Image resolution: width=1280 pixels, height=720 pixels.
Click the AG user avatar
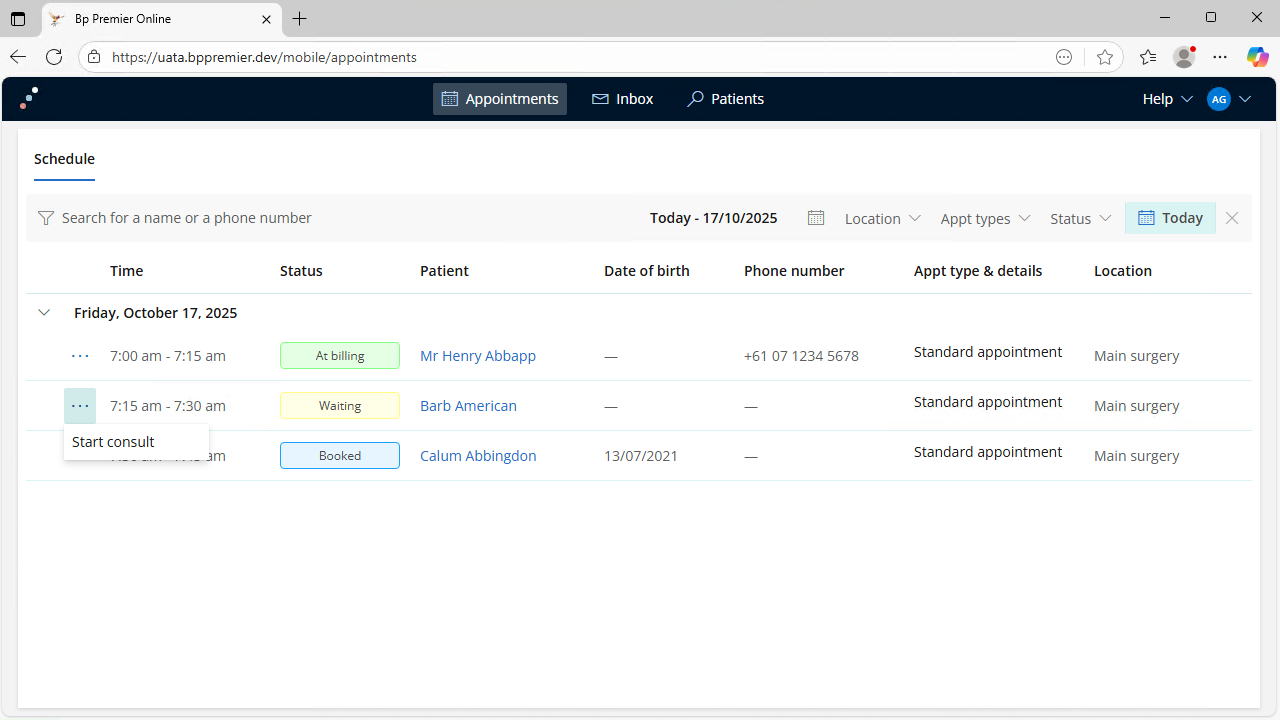click(1218, 99)
